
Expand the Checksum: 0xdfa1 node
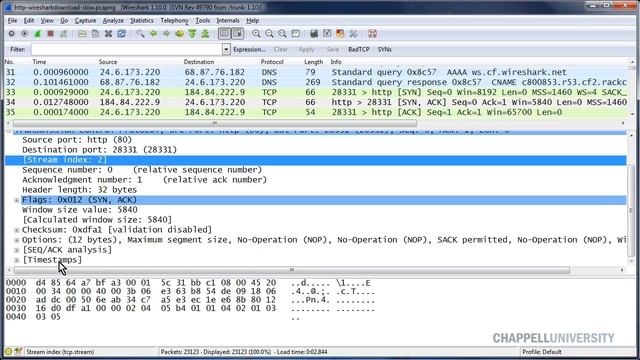[17, 230]
